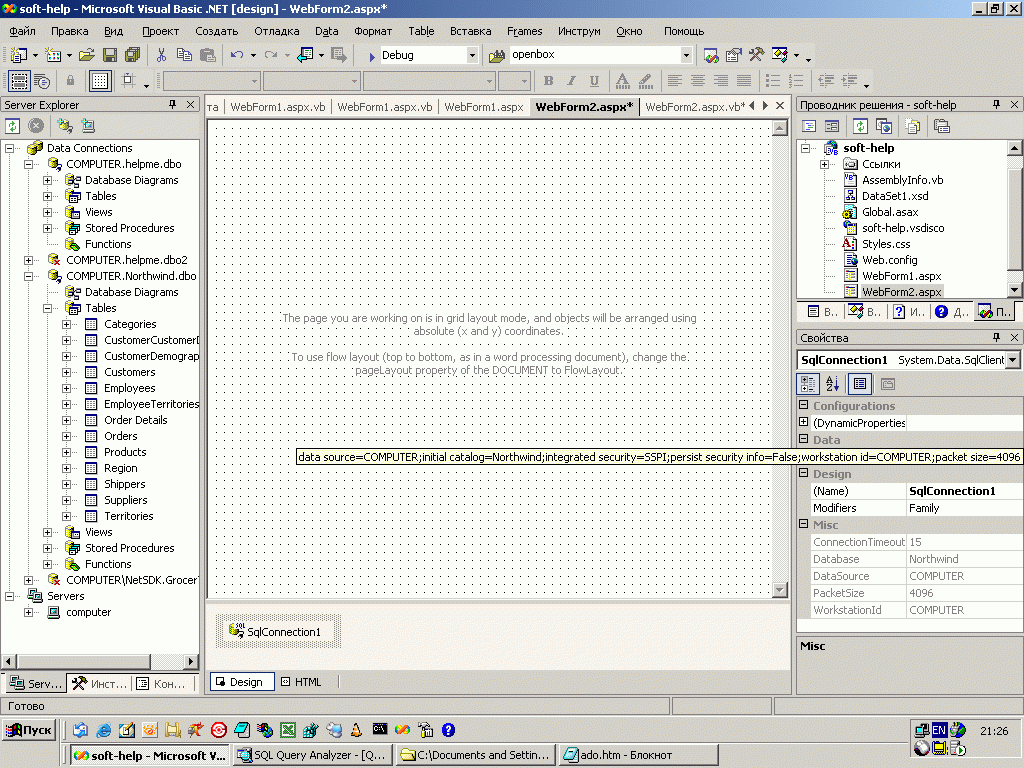Open C:\Documents and Settings taskbar window
The image size is (1024, 768).
pyautogui.click(x=475, y=755)
